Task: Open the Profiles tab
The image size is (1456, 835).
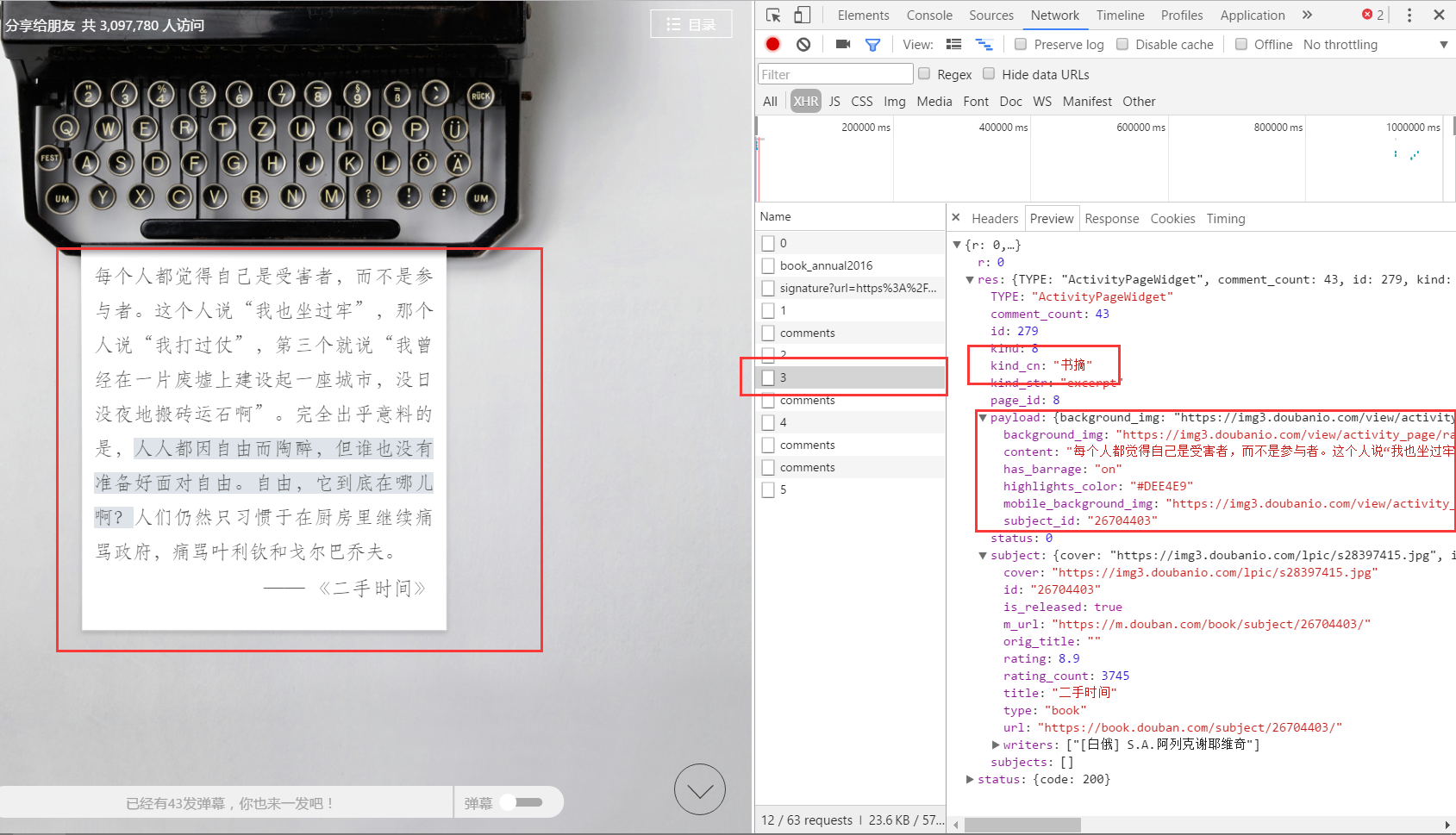Action: 1182,16
